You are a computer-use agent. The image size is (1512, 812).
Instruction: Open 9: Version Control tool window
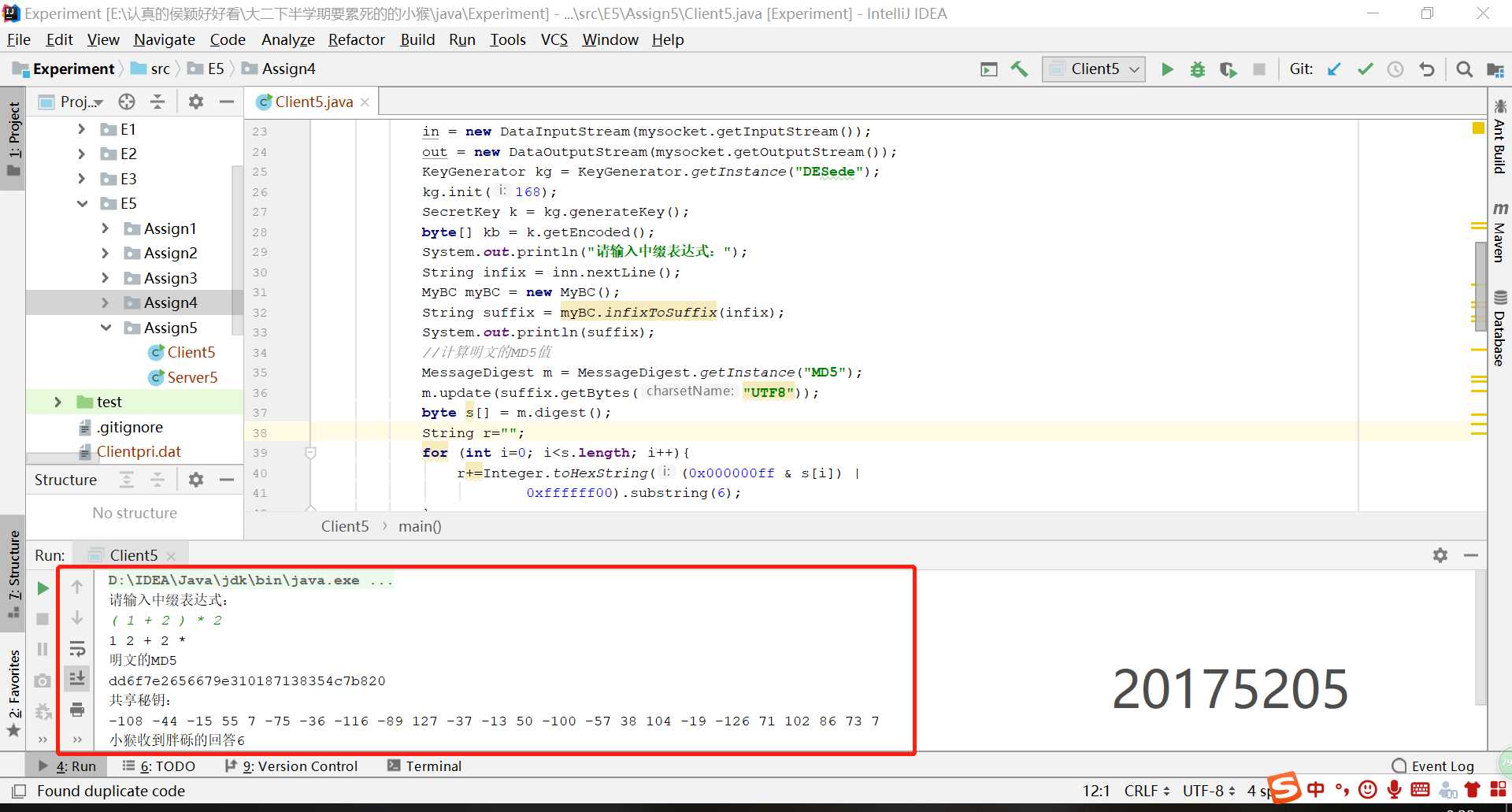click(x=291, y=766)
